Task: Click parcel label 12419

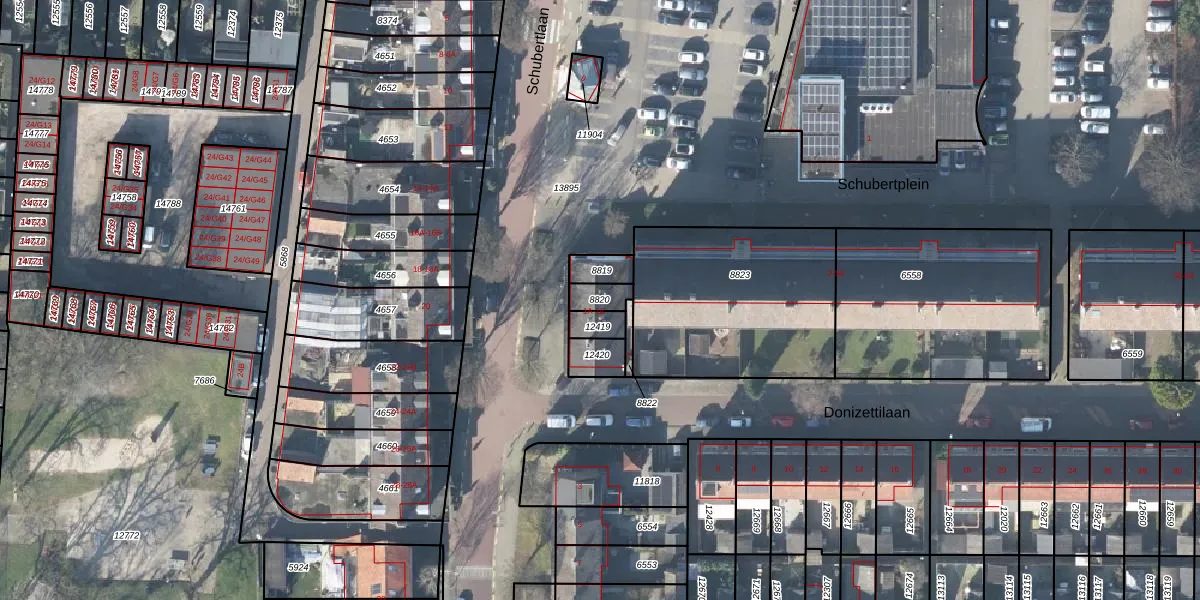Action: coord(598,327)
